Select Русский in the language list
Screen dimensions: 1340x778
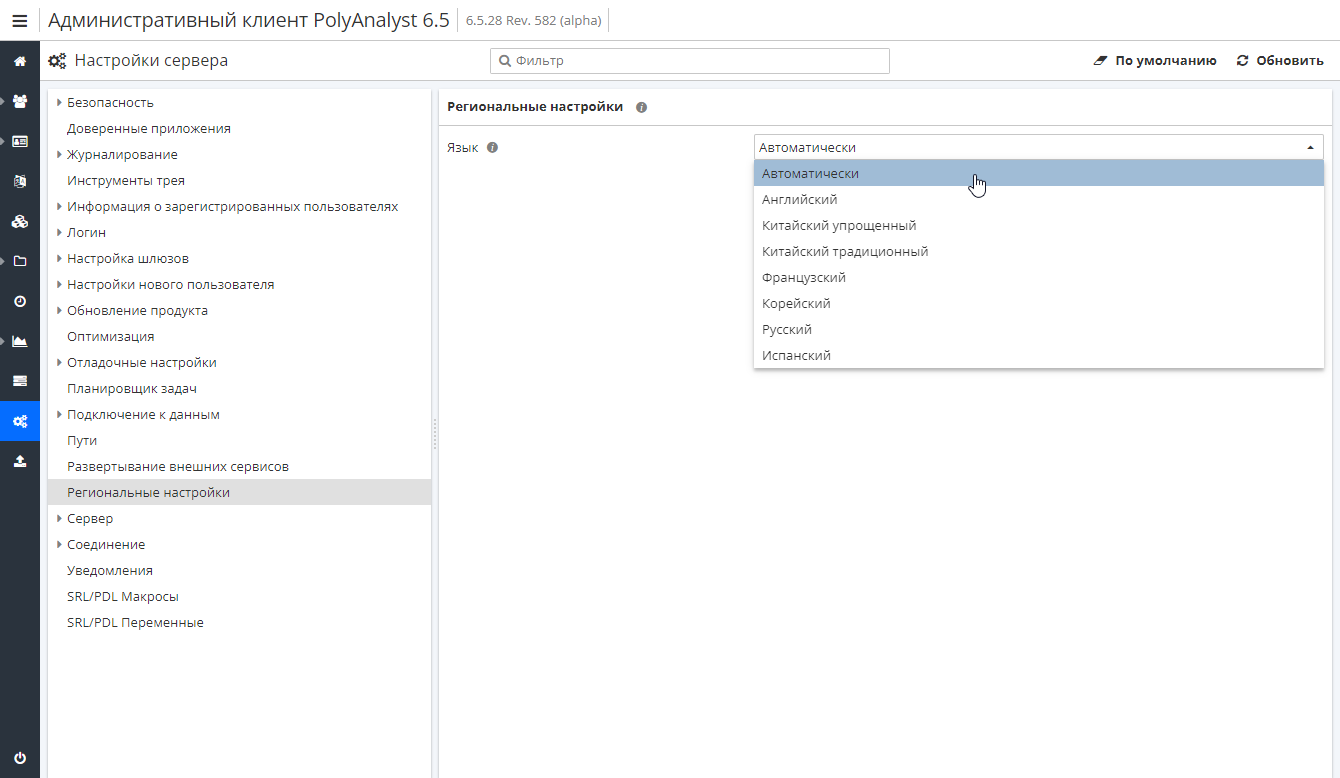(1039, 329)
